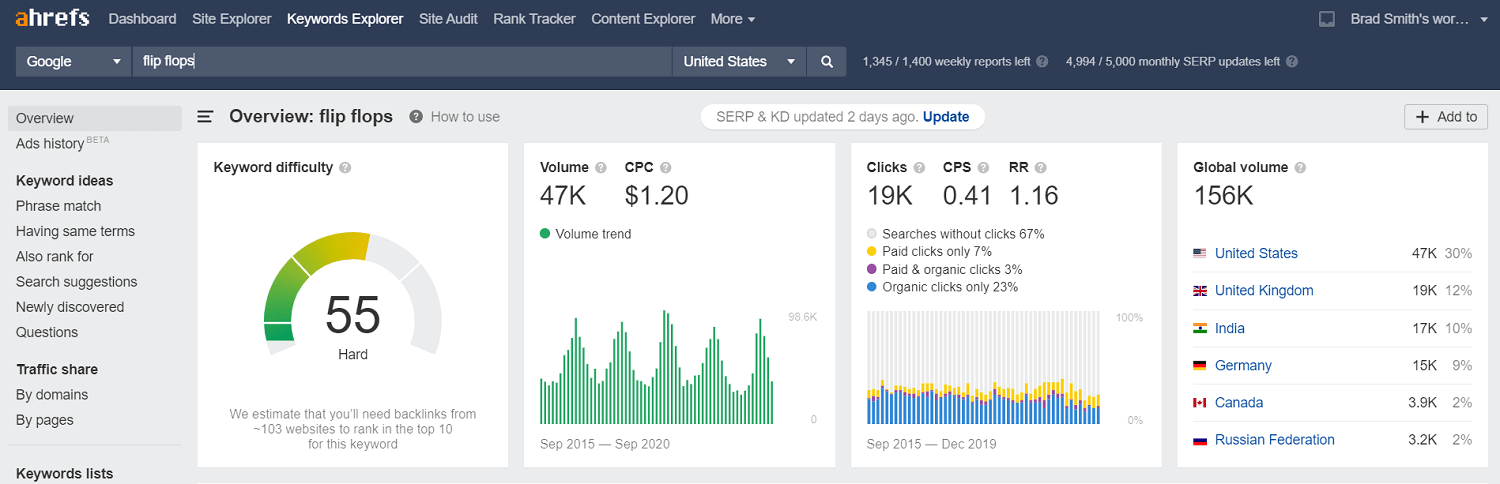
Task: Click the monitor icon in top bar
Action: [1327, 19]
